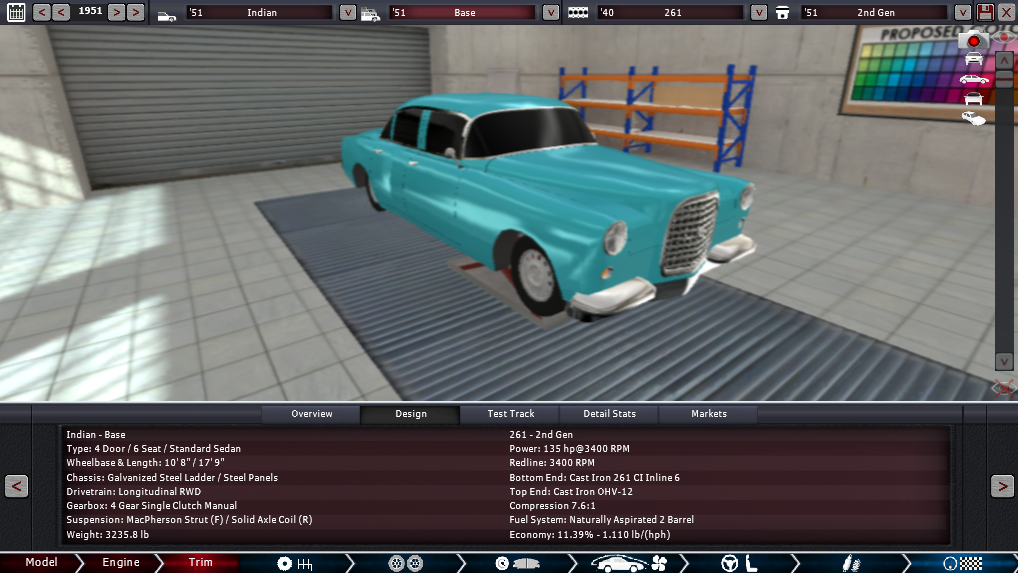Go to the Engine designer step
1018x573 pixels.
[121, 563]
